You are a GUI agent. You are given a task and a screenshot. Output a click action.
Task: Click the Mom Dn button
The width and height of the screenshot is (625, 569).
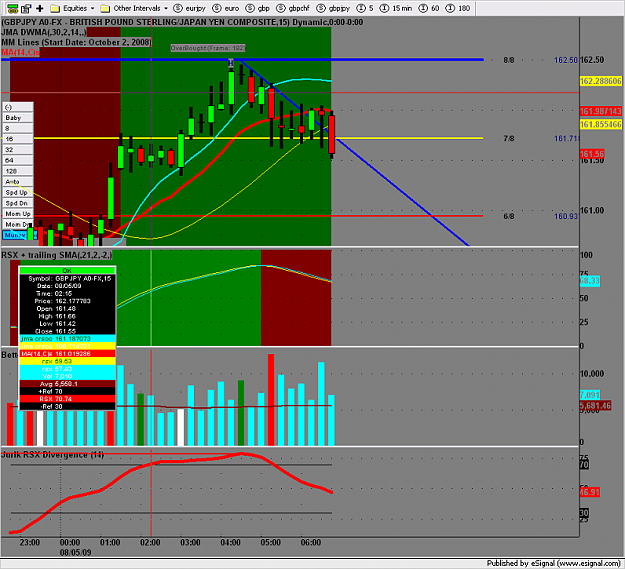pyautogui.click(x=18, y=224)
